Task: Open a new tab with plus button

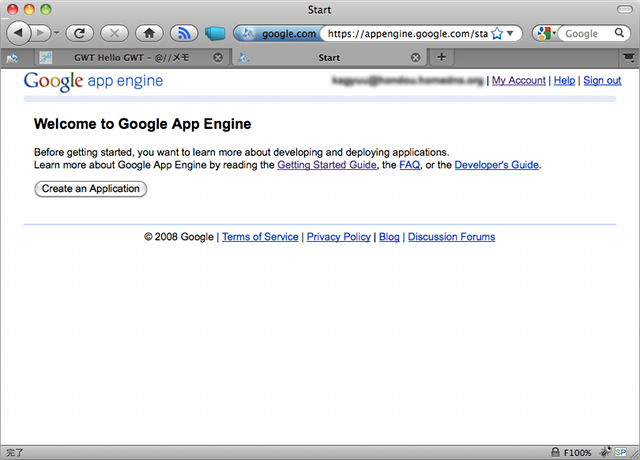Action: click(x=442, y=57)
